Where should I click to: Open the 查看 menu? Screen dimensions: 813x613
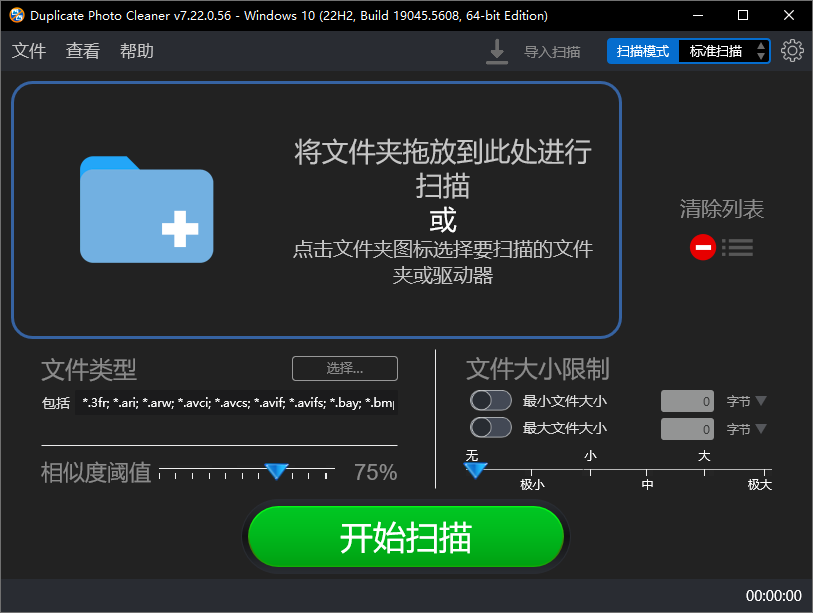(82, 50)
